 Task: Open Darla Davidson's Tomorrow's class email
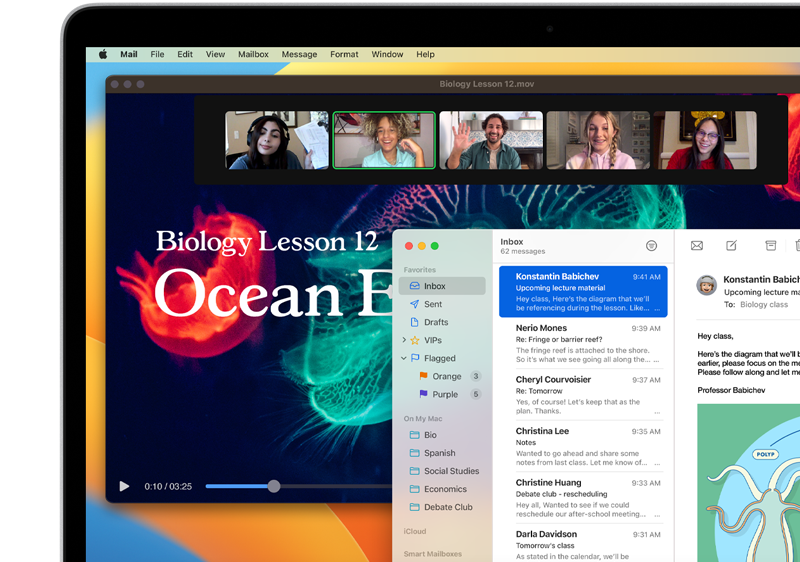(583, 544)
